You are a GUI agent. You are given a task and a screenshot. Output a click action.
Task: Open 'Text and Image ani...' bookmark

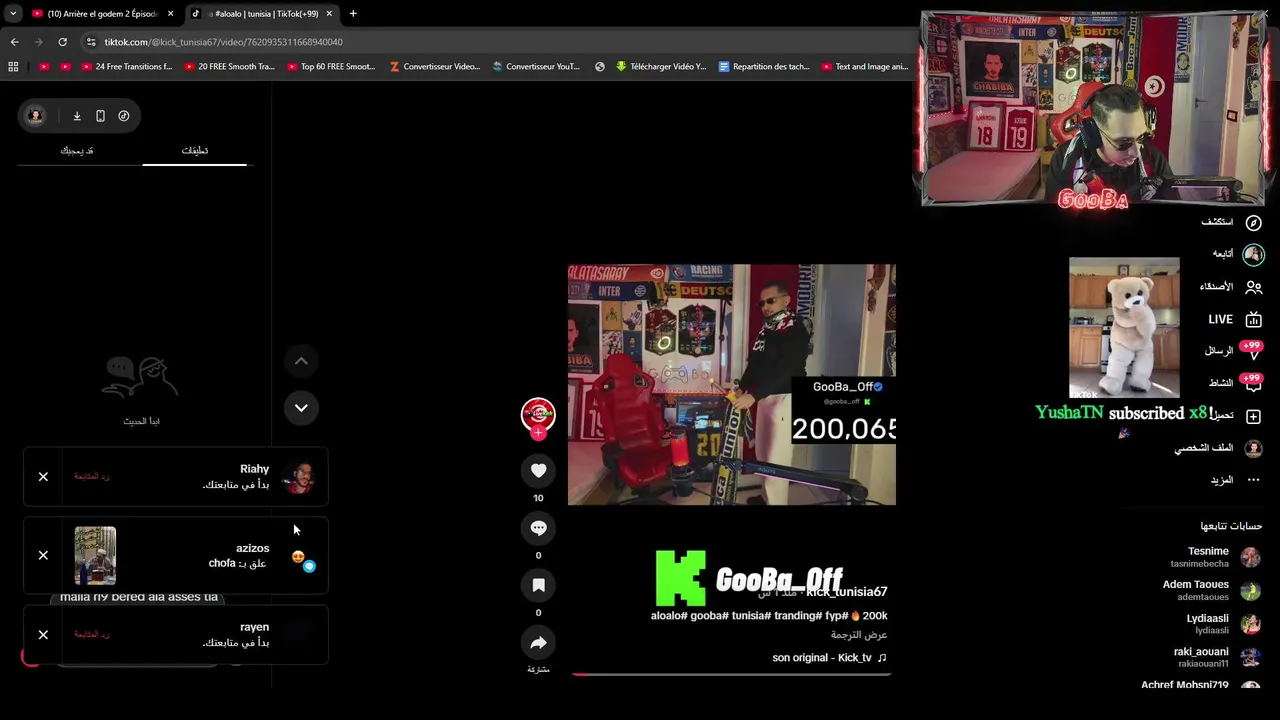click(x=865, y=67)
